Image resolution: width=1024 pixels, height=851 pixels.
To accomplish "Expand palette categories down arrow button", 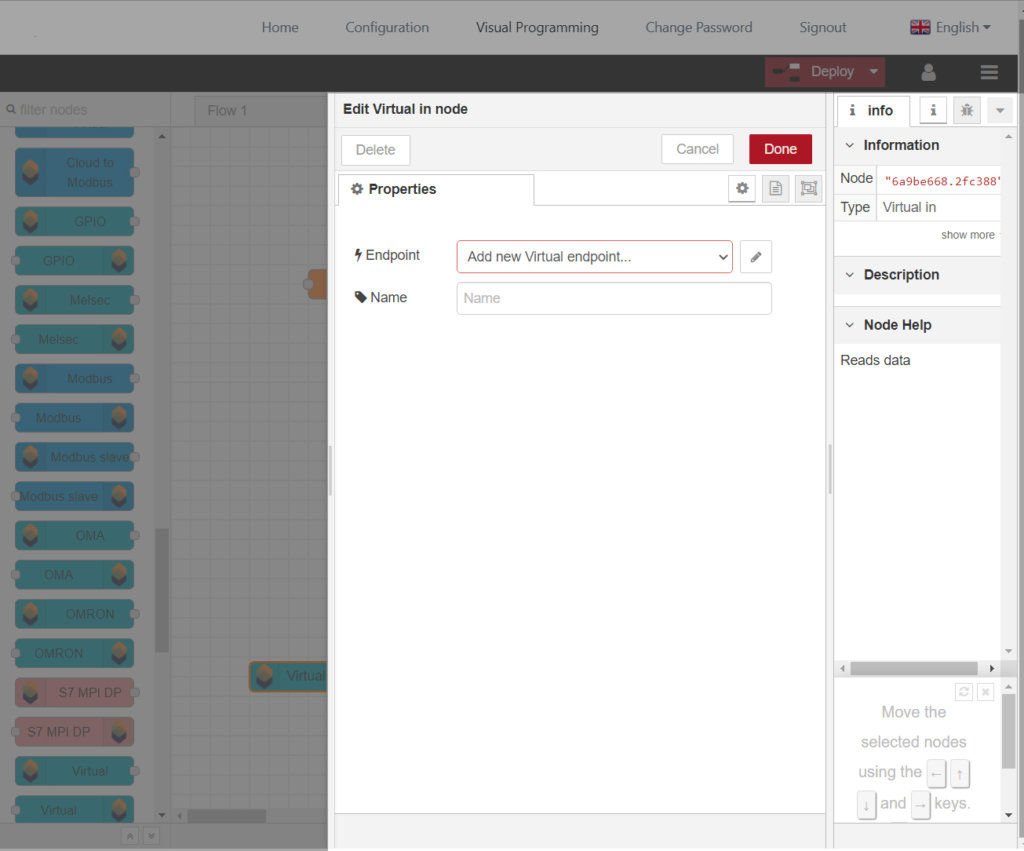I will [151, 836].
